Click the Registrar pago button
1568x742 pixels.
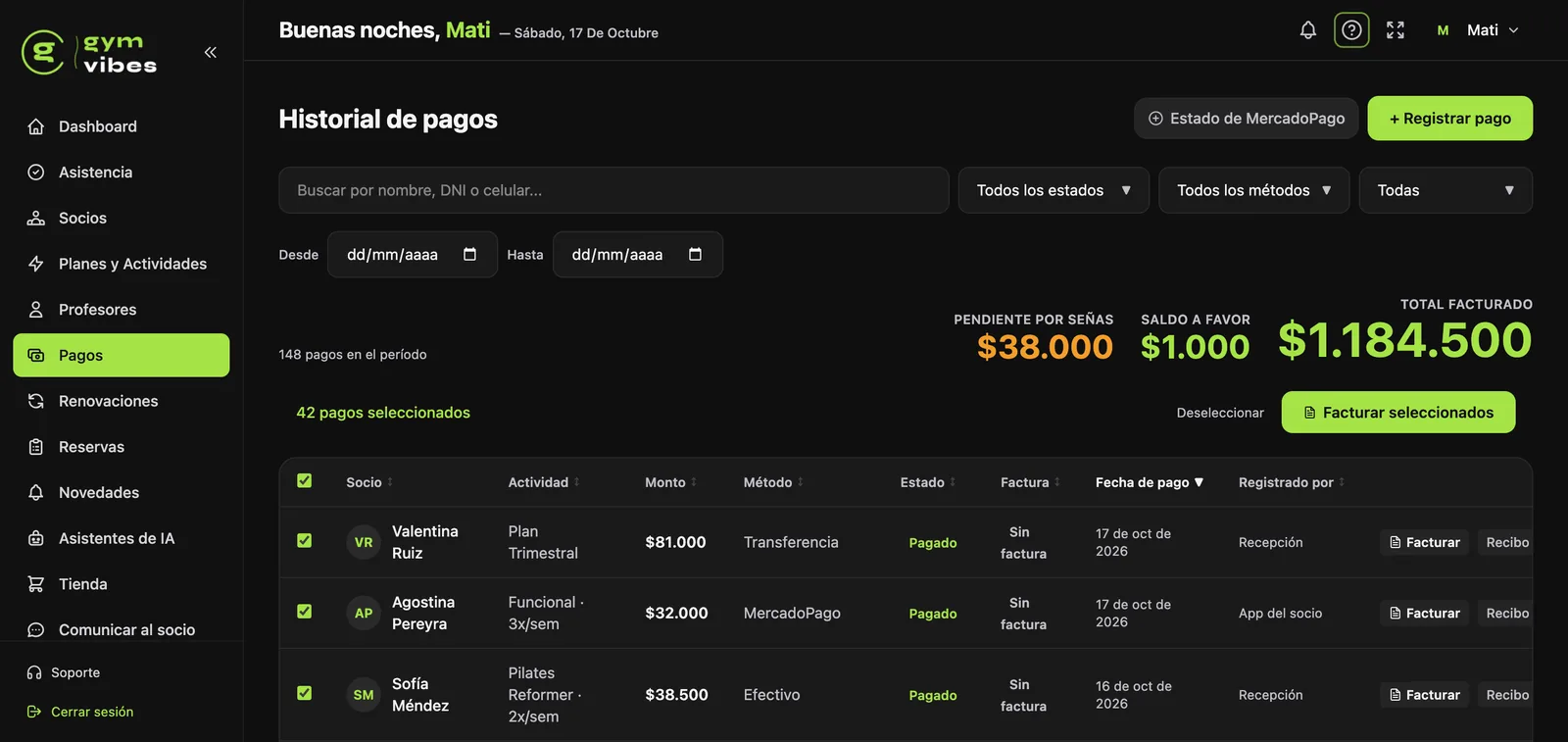coord(1450,119)
